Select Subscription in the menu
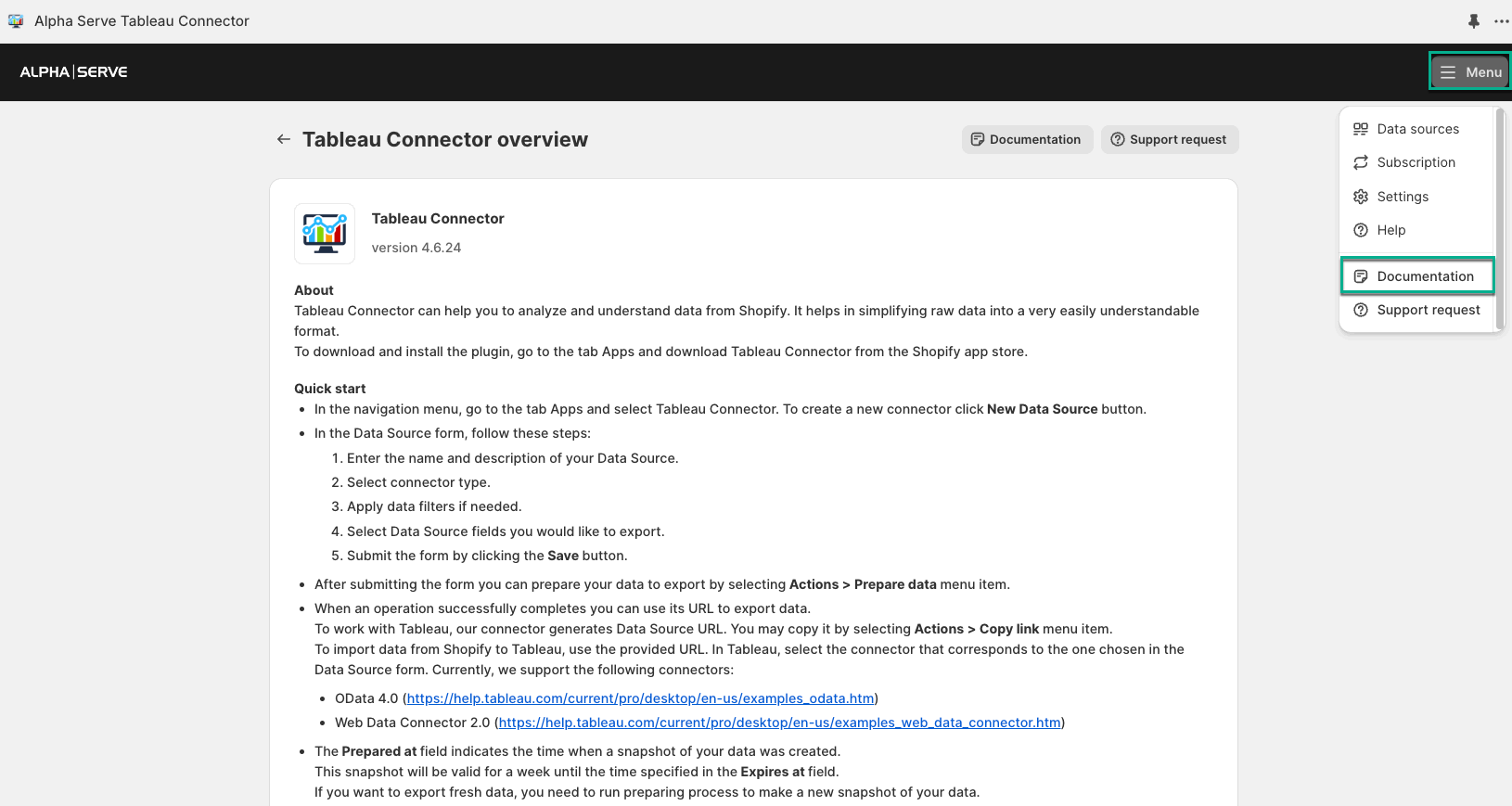Screen dimensions: 1512x806 click(x=1416, y=162)
